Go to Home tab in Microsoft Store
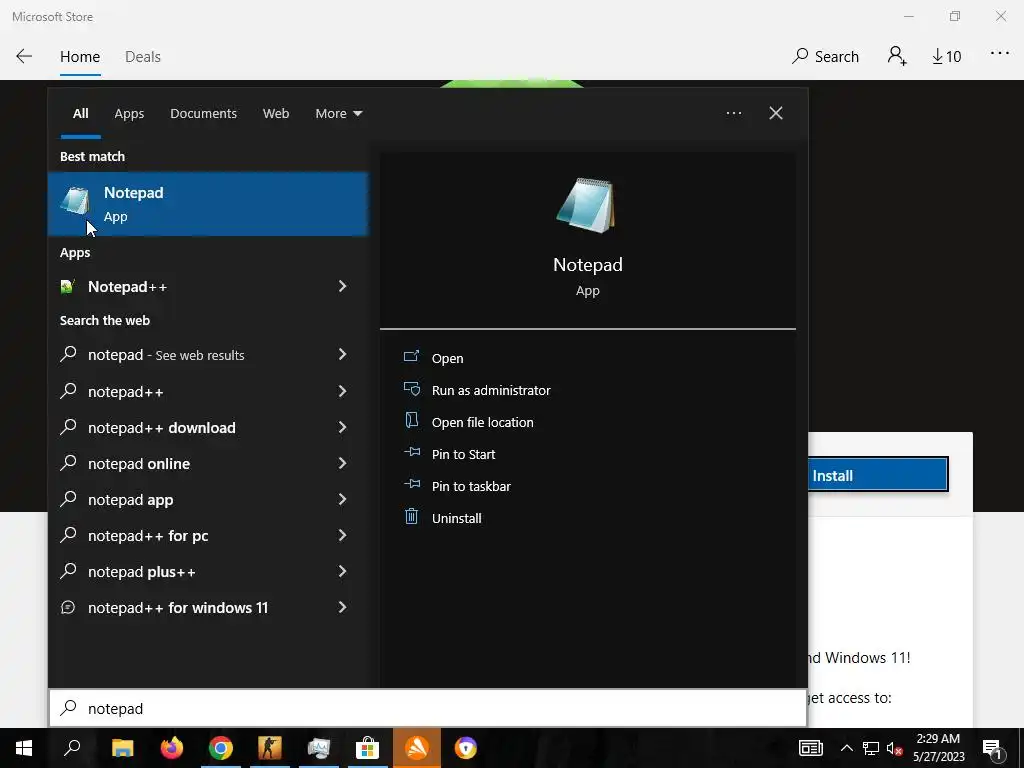 80,57
